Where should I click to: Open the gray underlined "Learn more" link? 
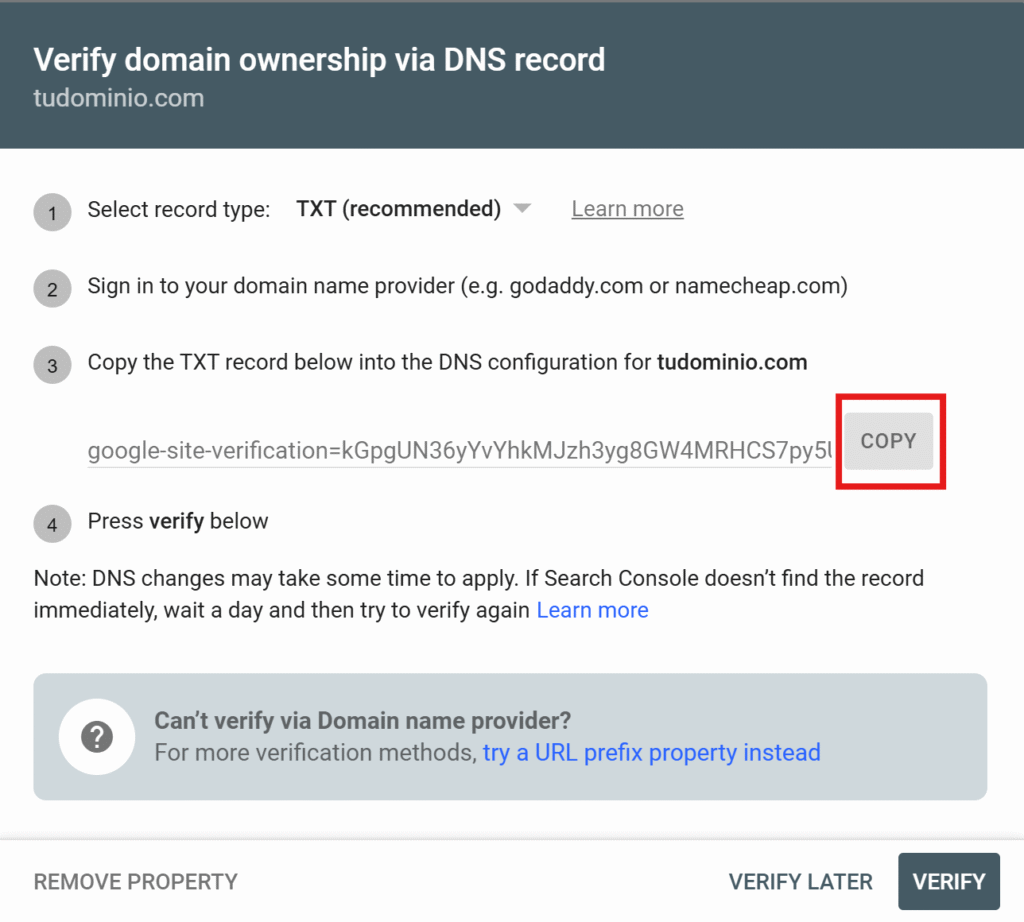pyautogui.click(x=627, y=209)
